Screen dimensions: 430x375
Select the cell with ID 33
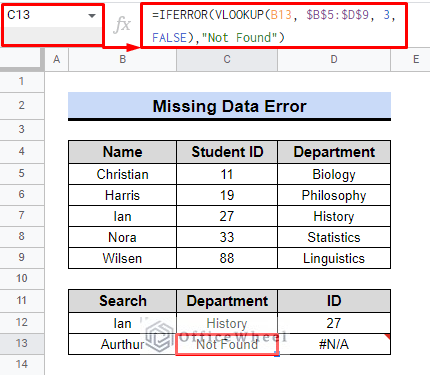coord(227,237)
